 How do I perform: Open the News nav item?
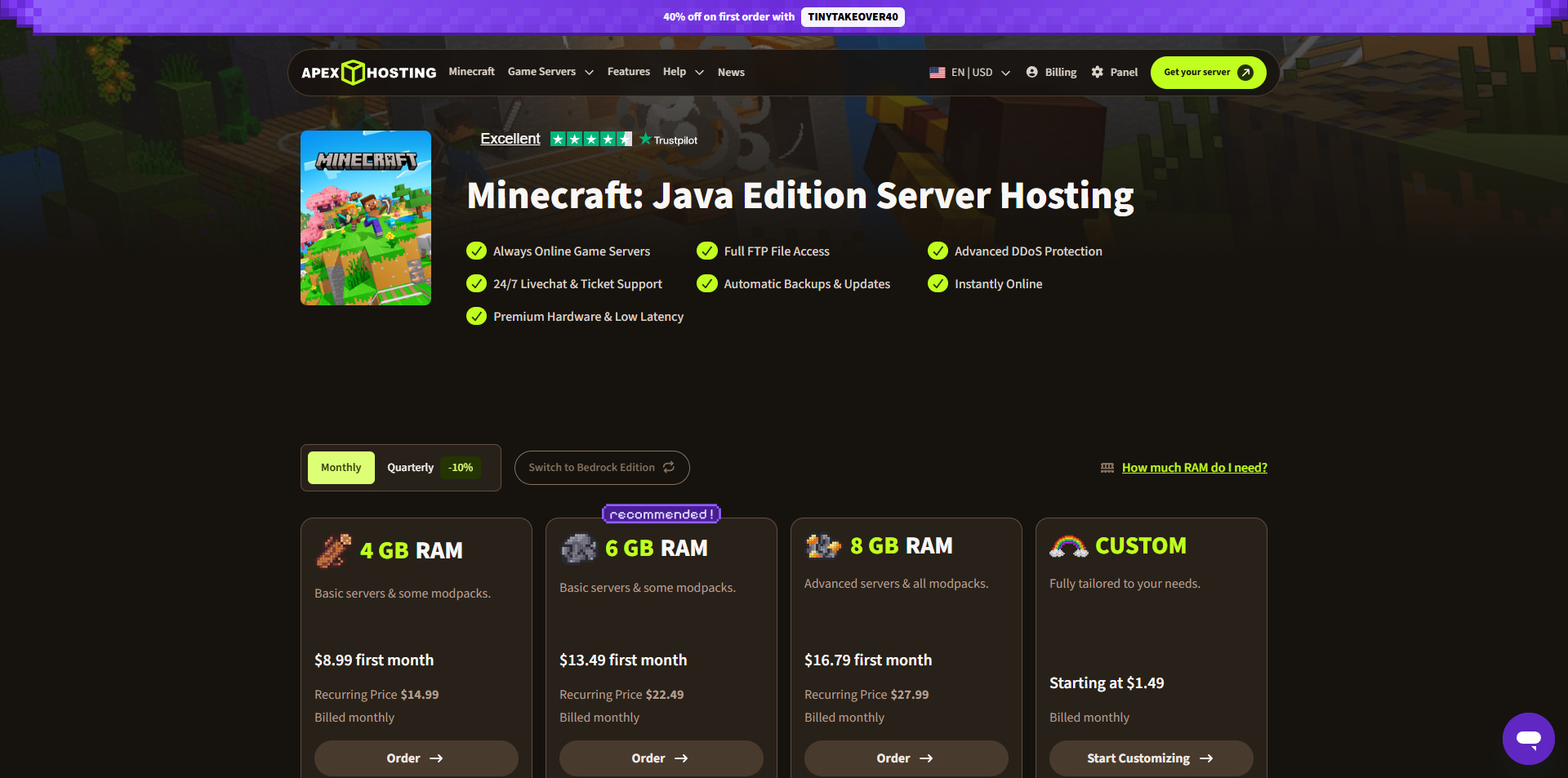coord(731,73)
